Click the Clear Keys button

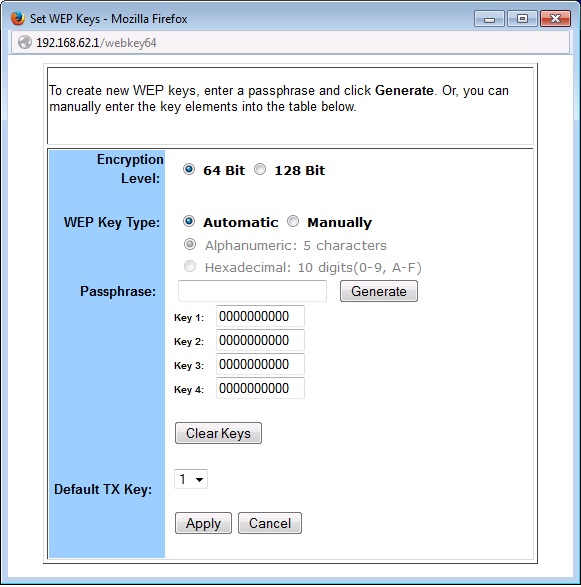(x=218, y=433)
